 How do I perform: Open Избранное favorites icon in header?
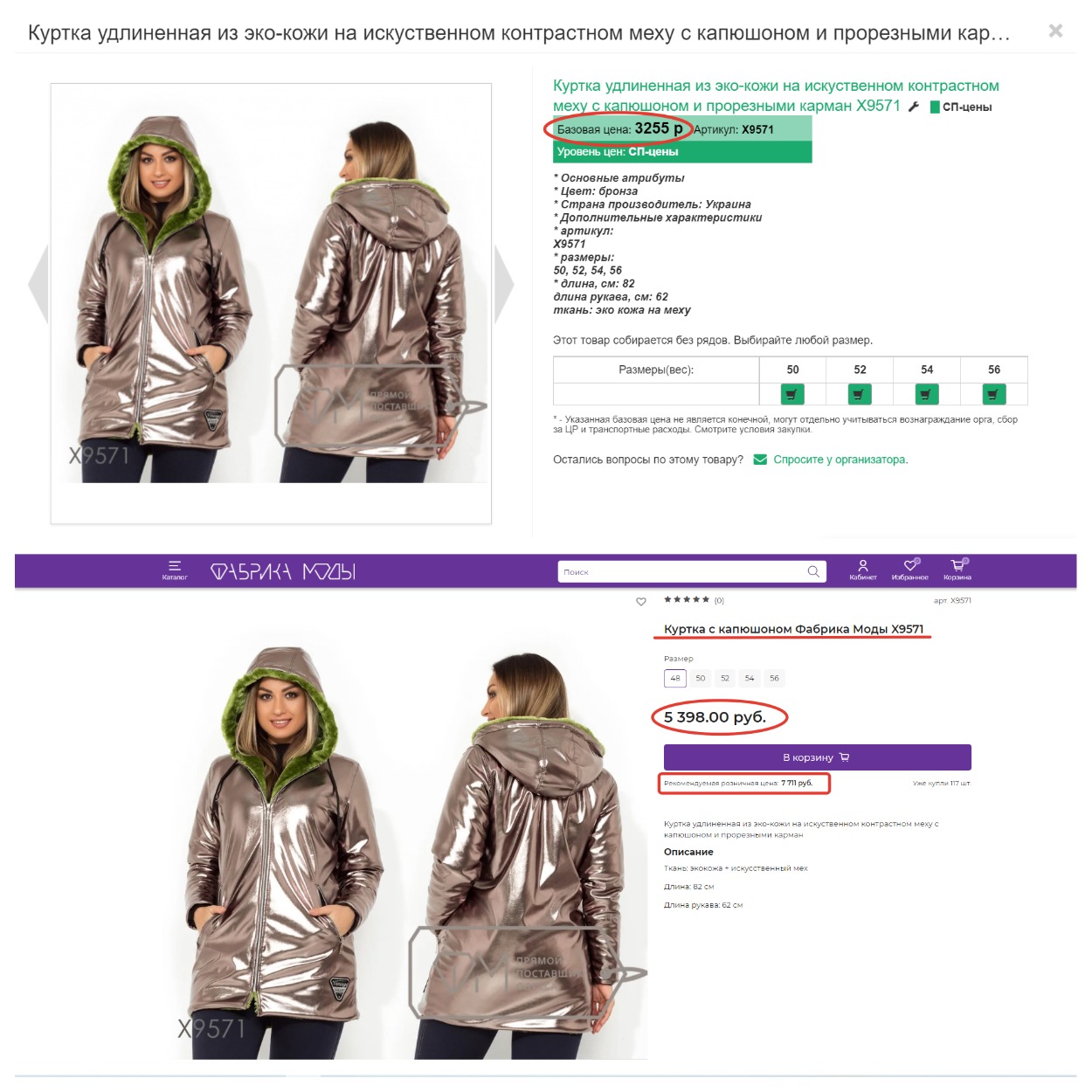[x=910, y=570]
